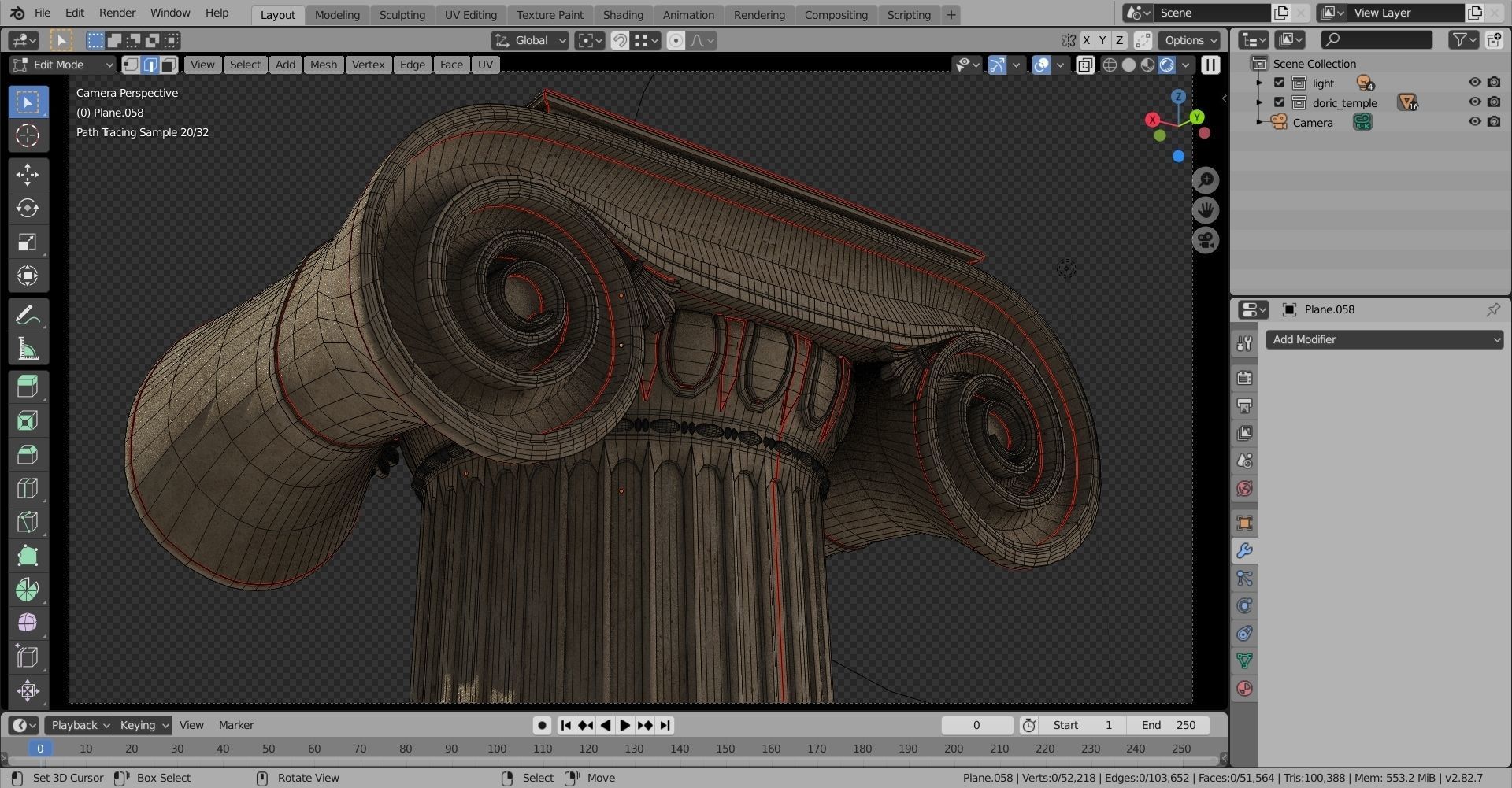Select the Poly Build tool
1512x788 pixels.
point(28,556)
